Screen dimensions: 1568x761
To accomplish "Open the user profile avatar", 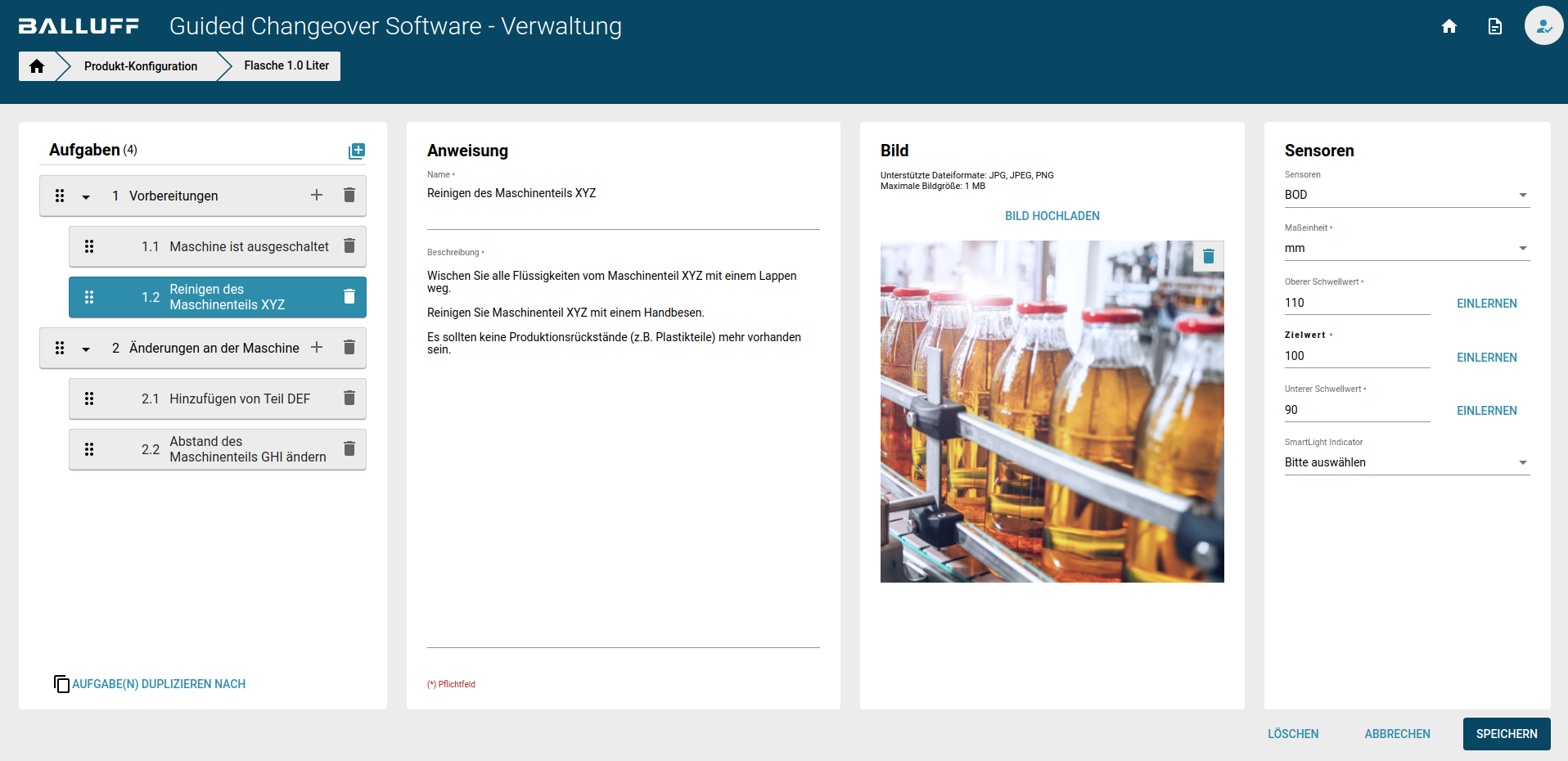I will (1543, 26).
